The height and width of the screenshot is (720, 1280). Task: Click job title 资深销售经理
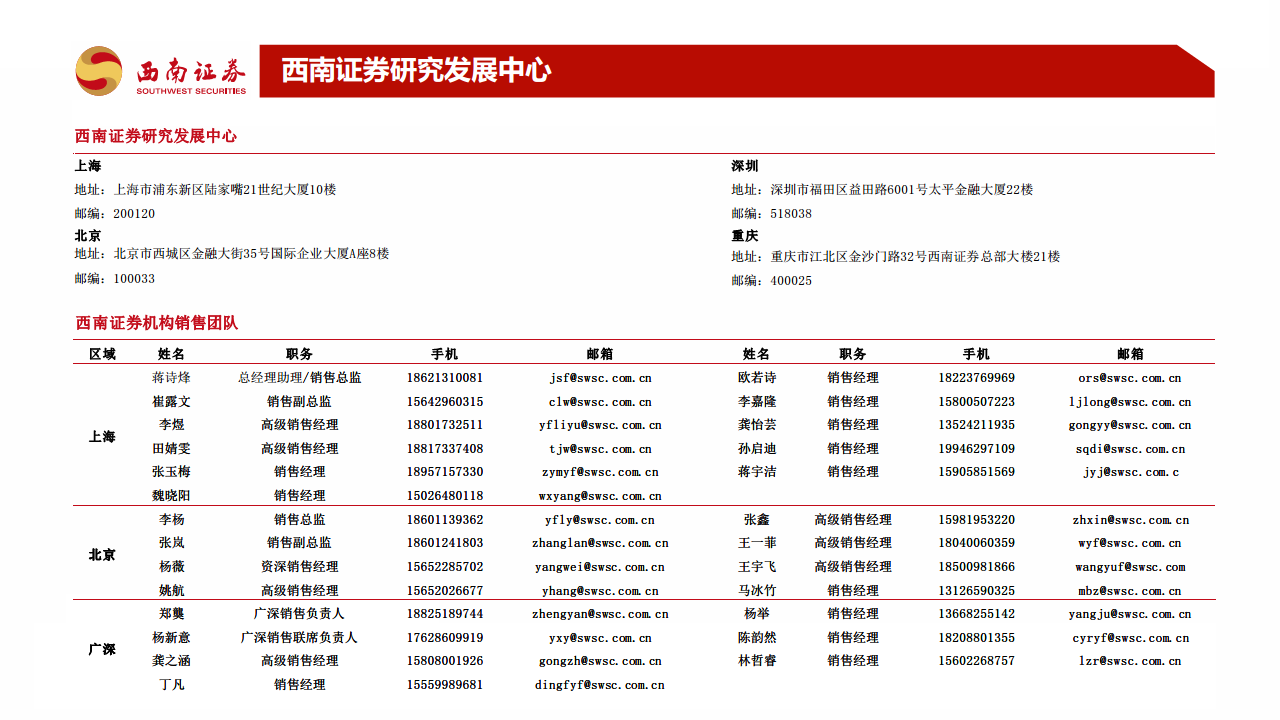point(300,567)
